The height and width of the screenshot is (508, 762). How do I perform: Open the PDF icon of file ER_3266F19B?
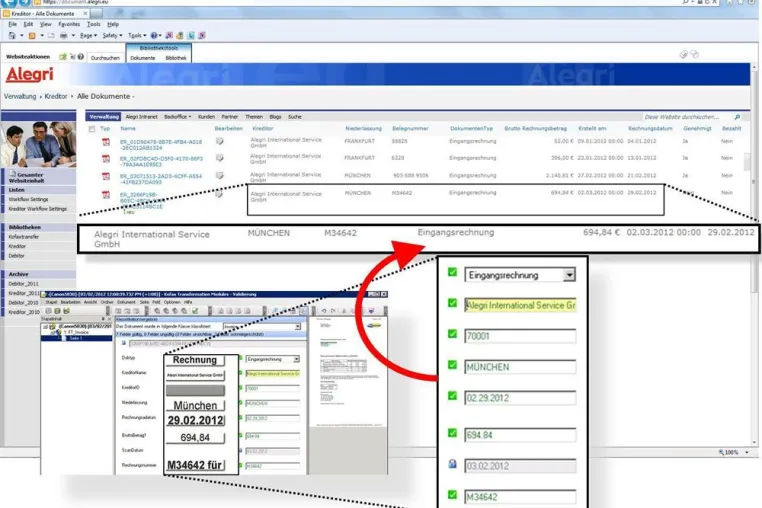(x=105, y=195)
